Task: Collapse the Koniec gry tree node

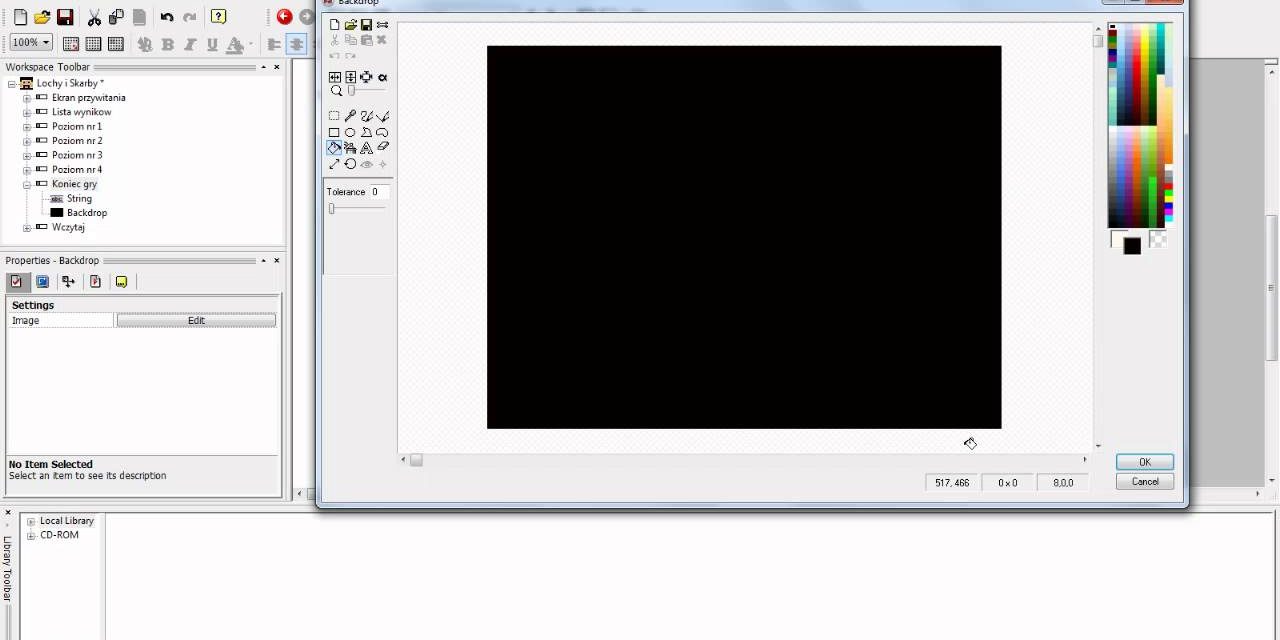Action: pyautogui.click(x=28, y=185)
